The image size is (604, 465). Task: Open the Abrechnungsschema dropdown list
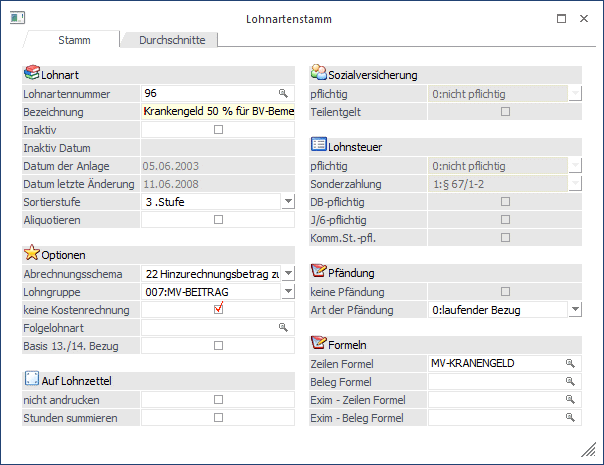pos(288,273)
